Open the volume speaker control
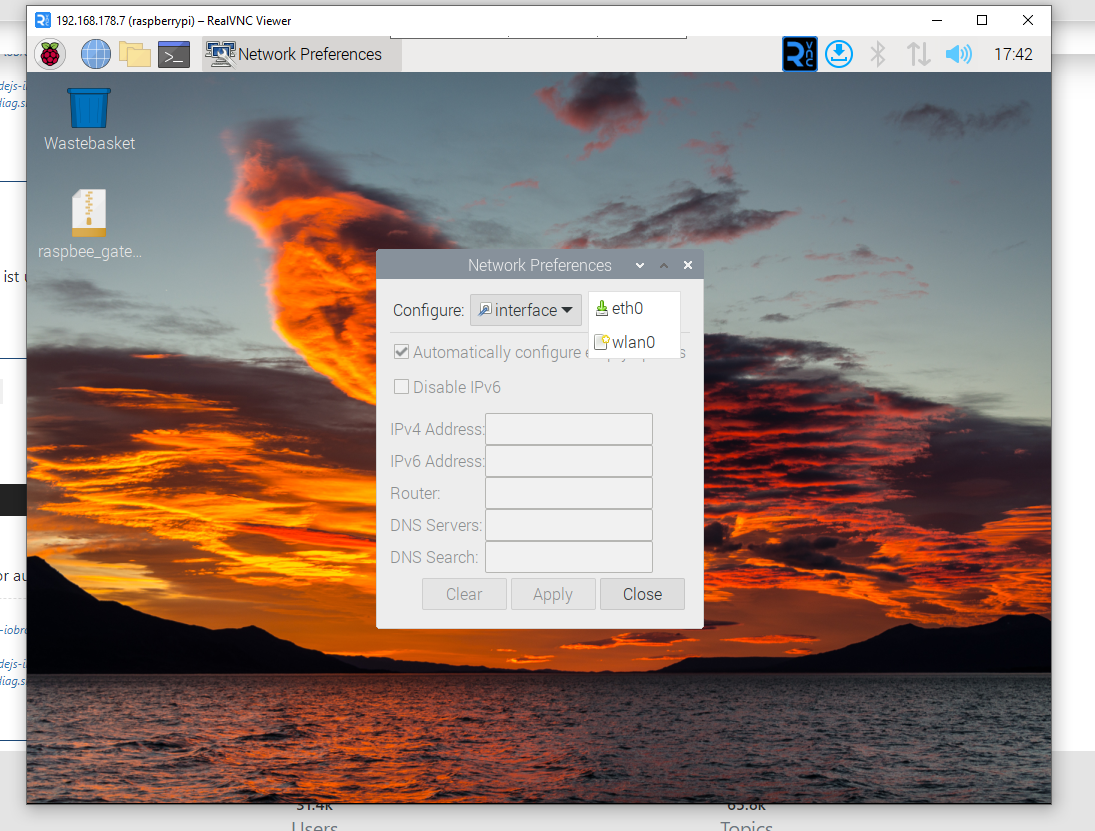 [958, 54]
